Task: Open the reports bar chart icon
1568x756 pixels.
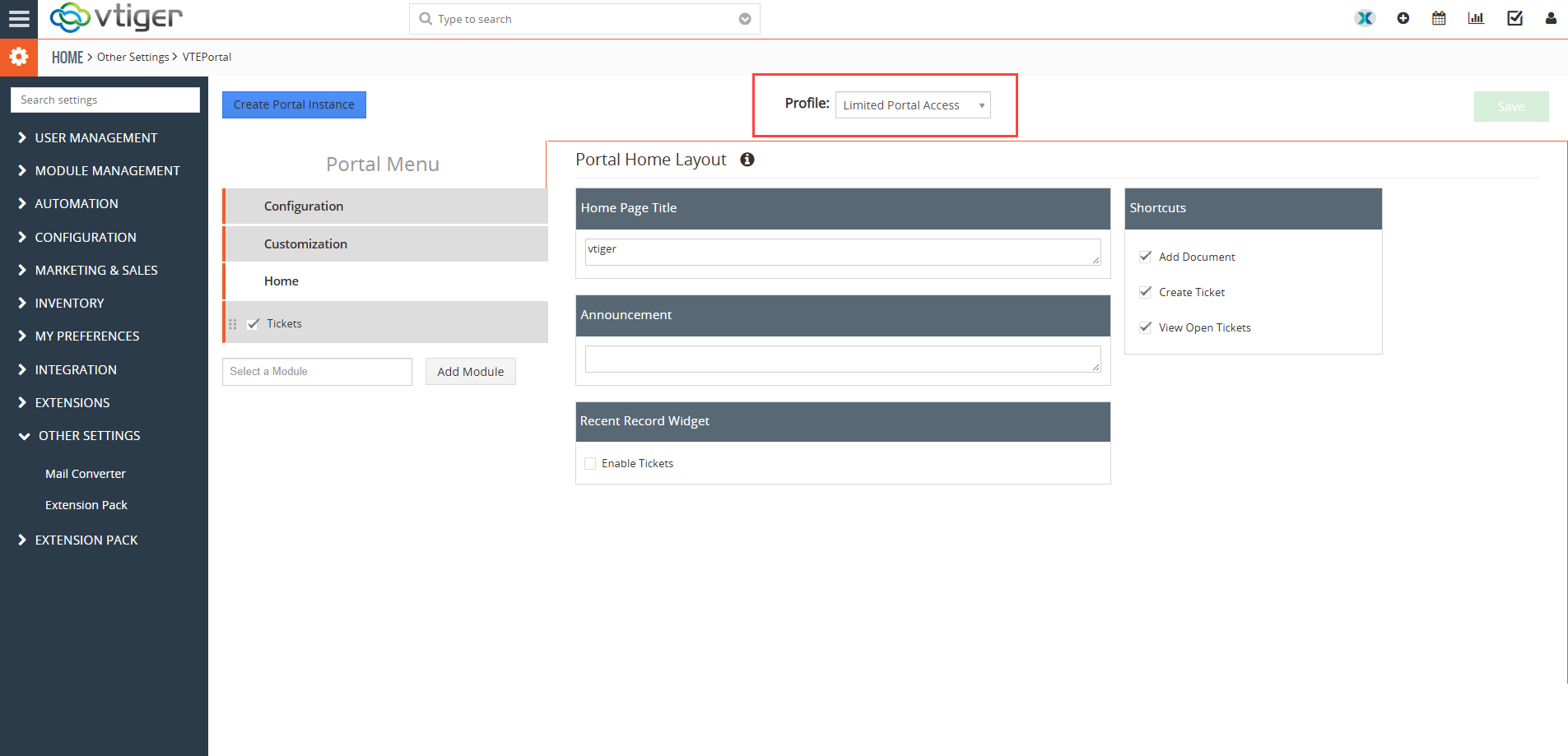Action: 1476,18
